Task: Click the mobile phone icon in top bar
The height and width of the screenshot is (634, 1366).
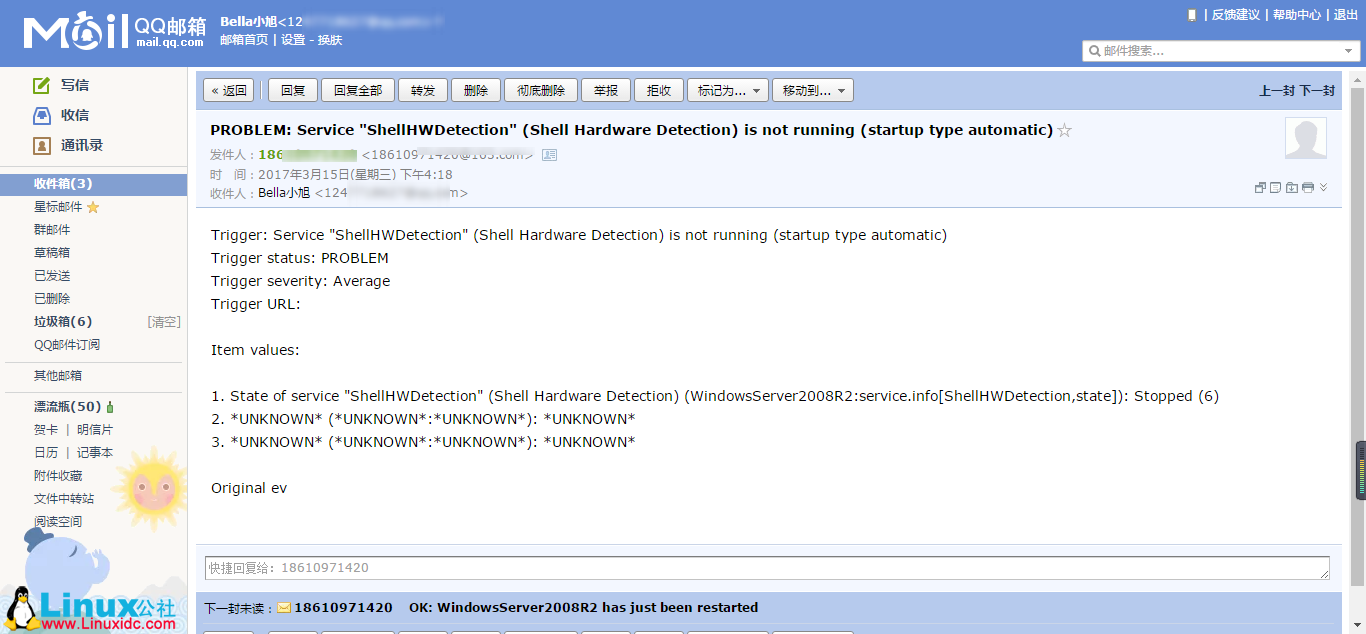Action: tap(1191, 15)
